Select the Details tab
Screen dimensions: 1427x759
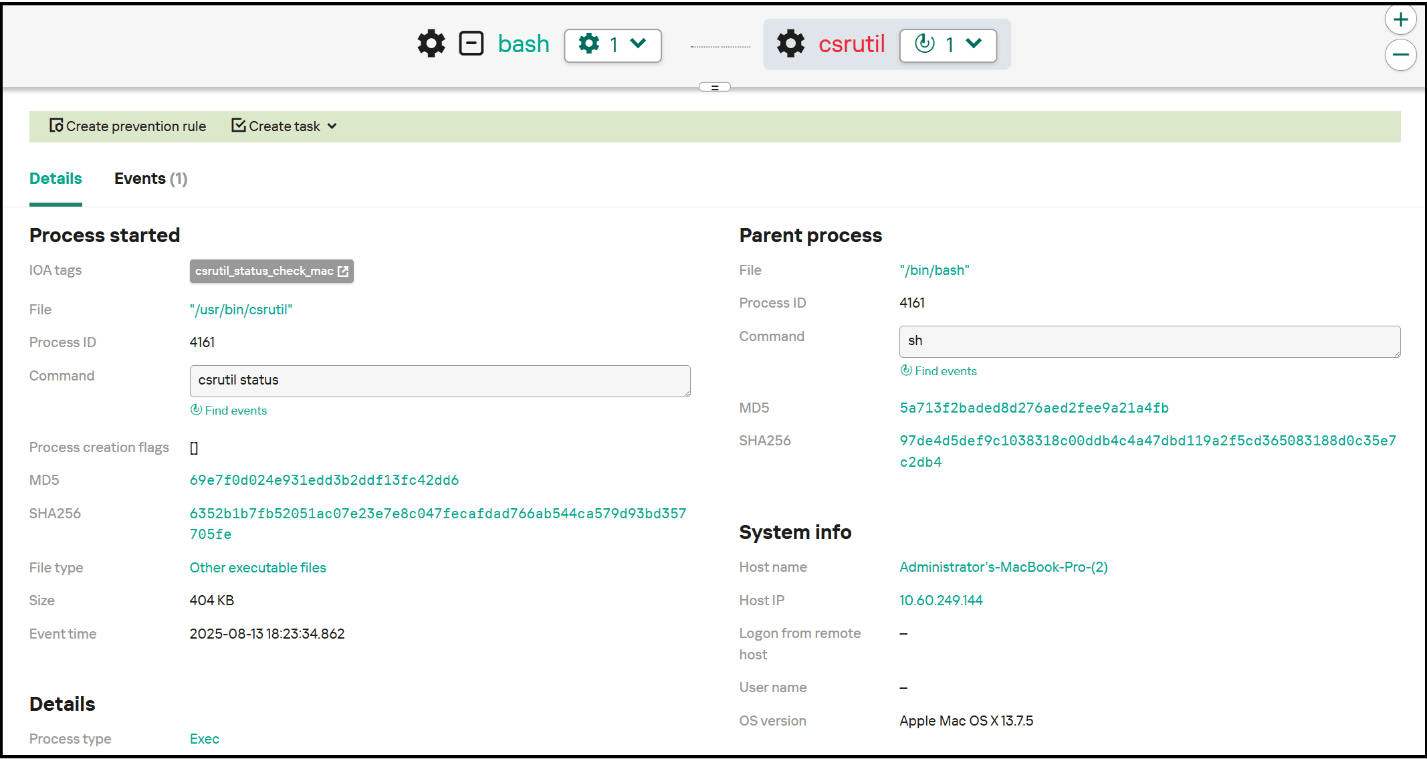55,178
